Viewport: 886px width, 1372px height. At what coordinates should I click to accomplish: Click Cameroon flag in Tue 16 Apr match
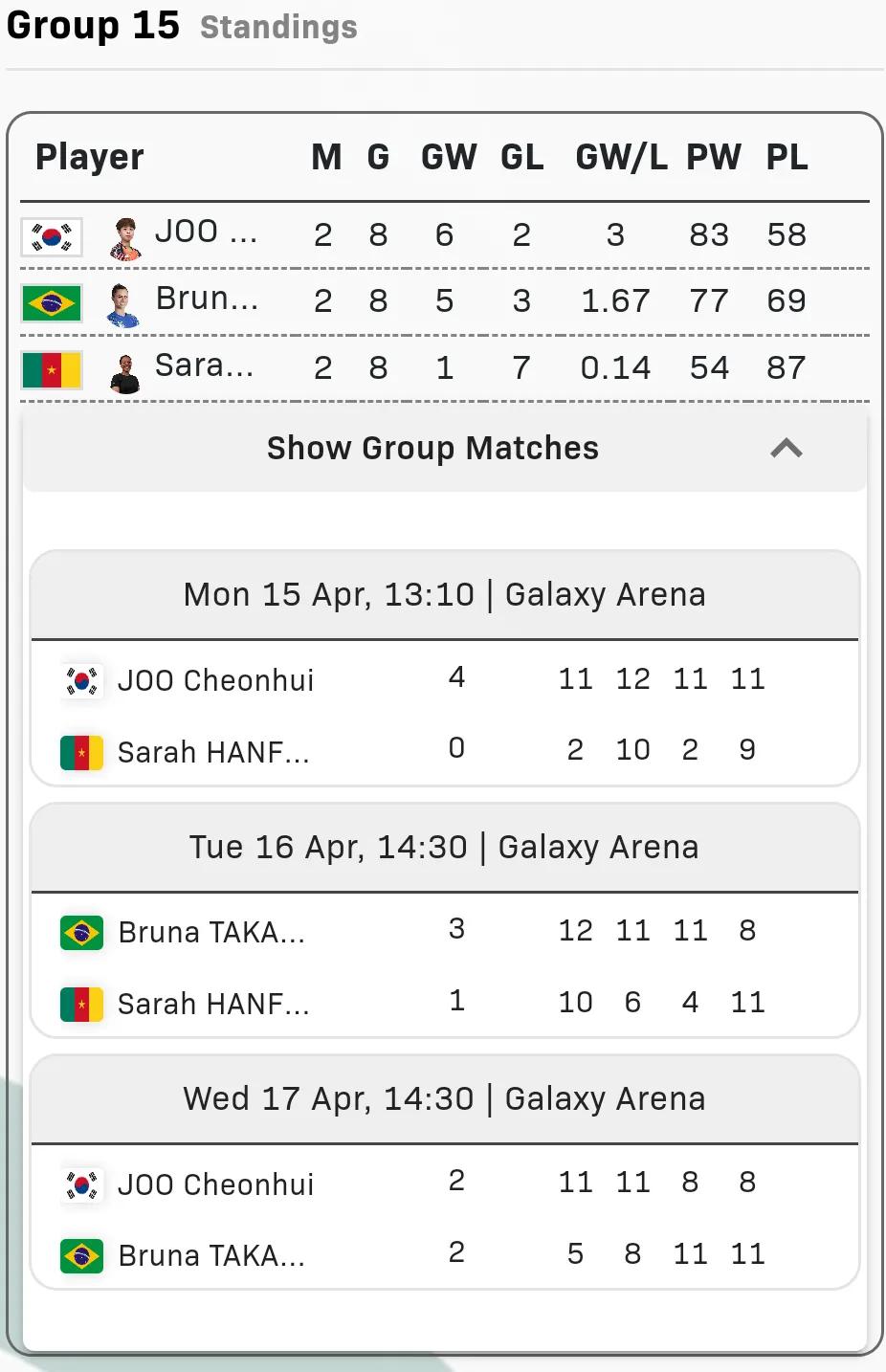tap(81, 1005)
